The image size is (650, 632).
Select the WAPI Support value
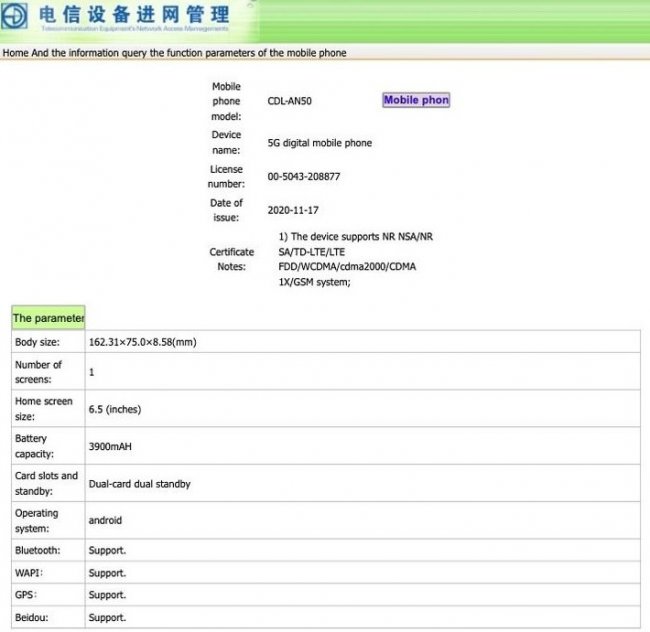pos(107,573)
